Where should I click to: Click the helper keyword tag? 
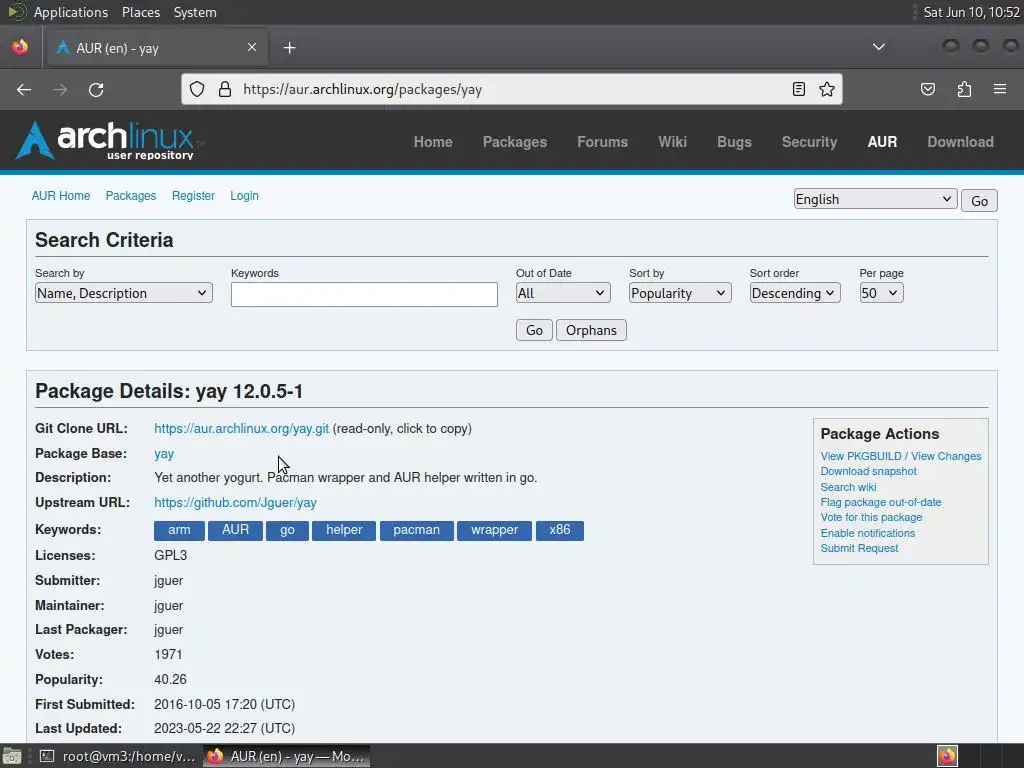(344, 530)
